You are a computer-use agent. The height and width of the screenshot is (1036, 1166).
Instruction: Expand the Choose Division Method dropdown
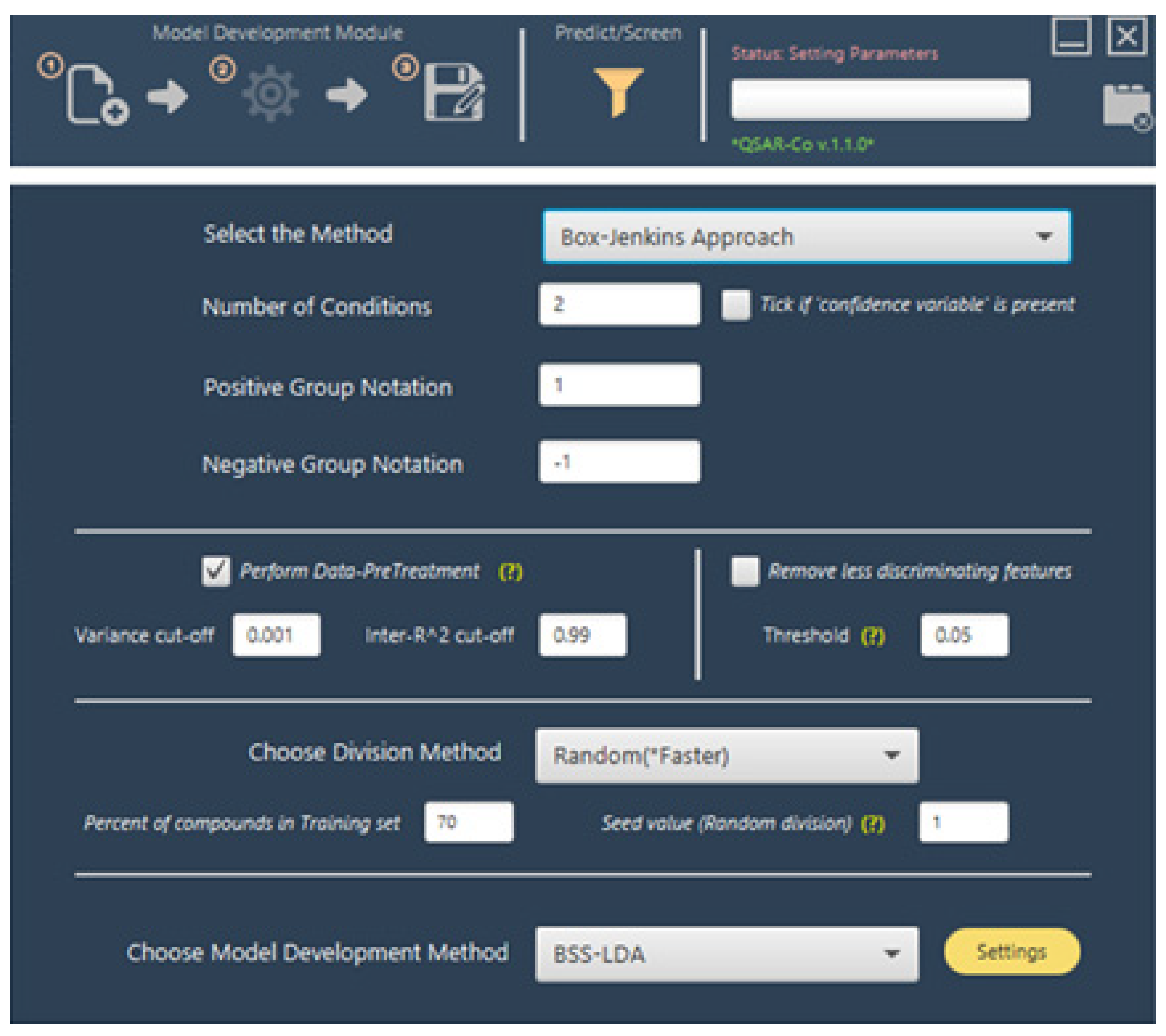point(727,756)
